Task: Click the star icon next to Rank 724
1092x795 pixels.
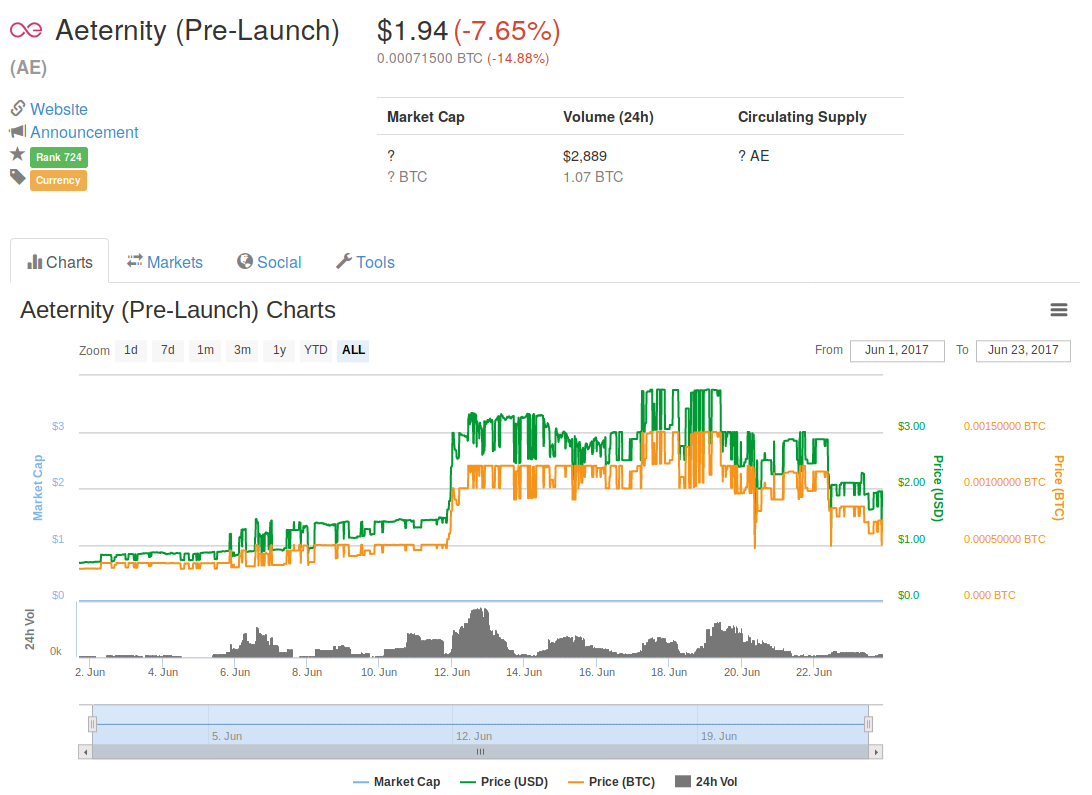Action: pyautogui.click(x=17, y=154)
